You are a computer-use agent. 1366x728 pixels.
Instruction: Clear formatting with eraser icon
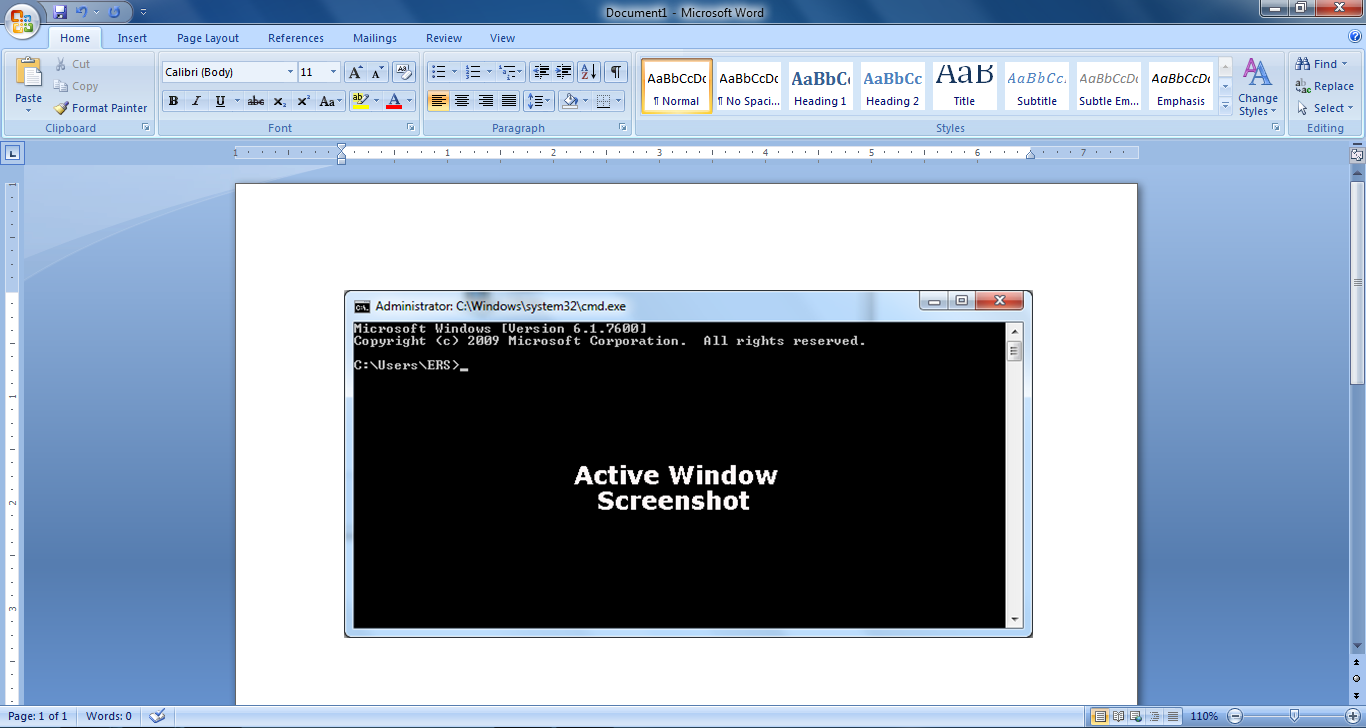[404, 72]
